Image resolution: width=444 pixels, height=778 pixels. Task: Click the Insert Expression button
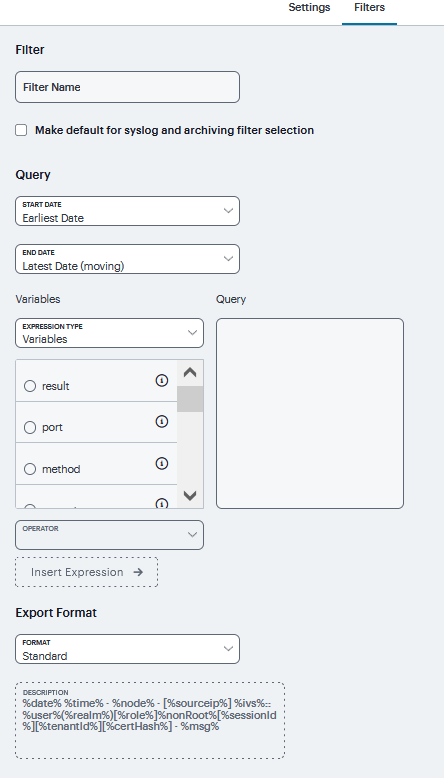[87, 572]
